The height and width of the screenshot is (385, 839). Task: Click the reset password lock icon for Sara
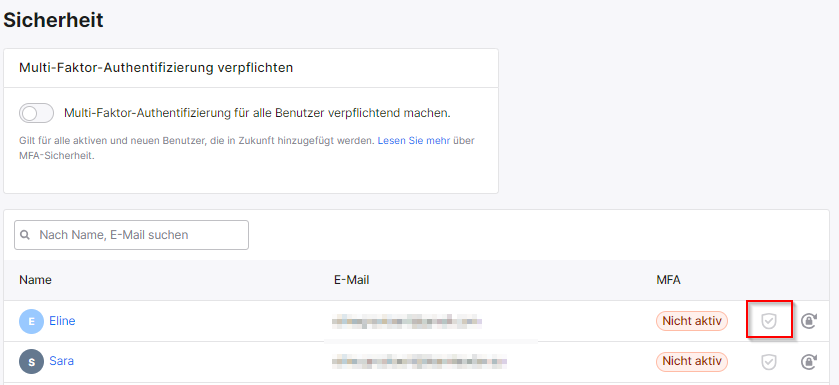click(809, 362)
